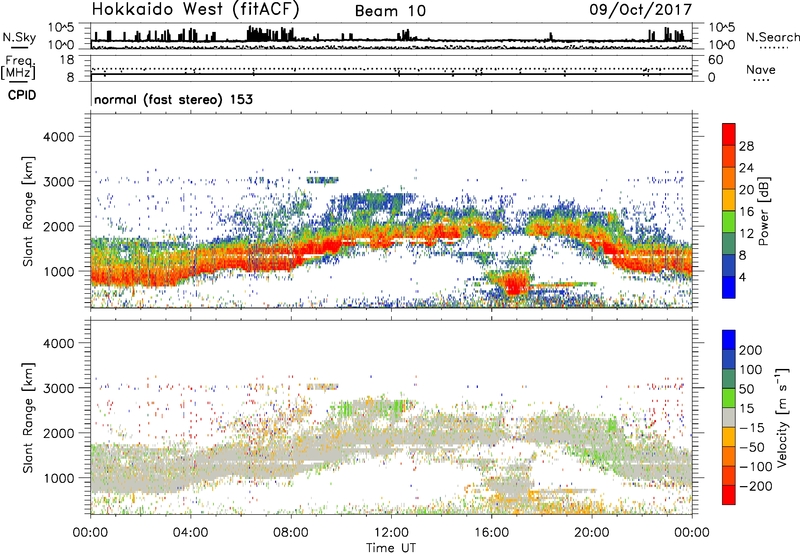800x554 pixels.
Task: Click the date '09/Oct/2017'
Action: pos(640,10)
